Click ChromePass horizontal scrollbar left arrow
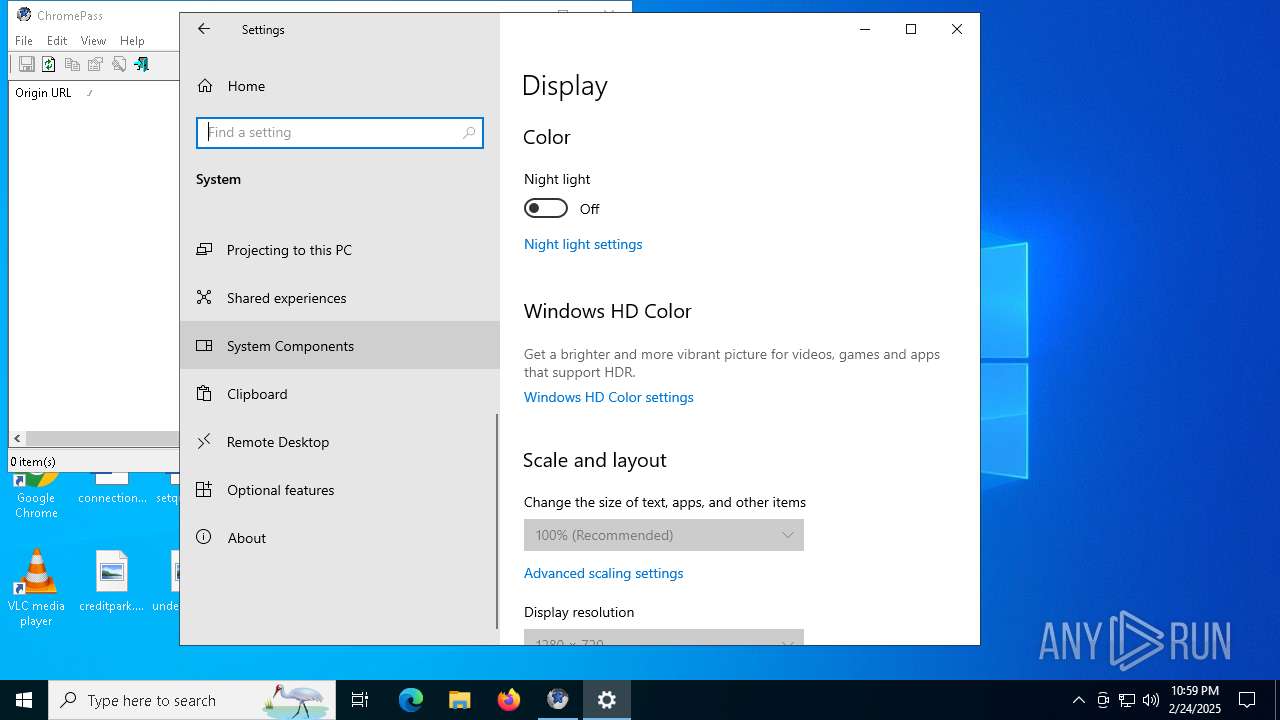This screenshot has width=1280, height=720. (17, 439)
